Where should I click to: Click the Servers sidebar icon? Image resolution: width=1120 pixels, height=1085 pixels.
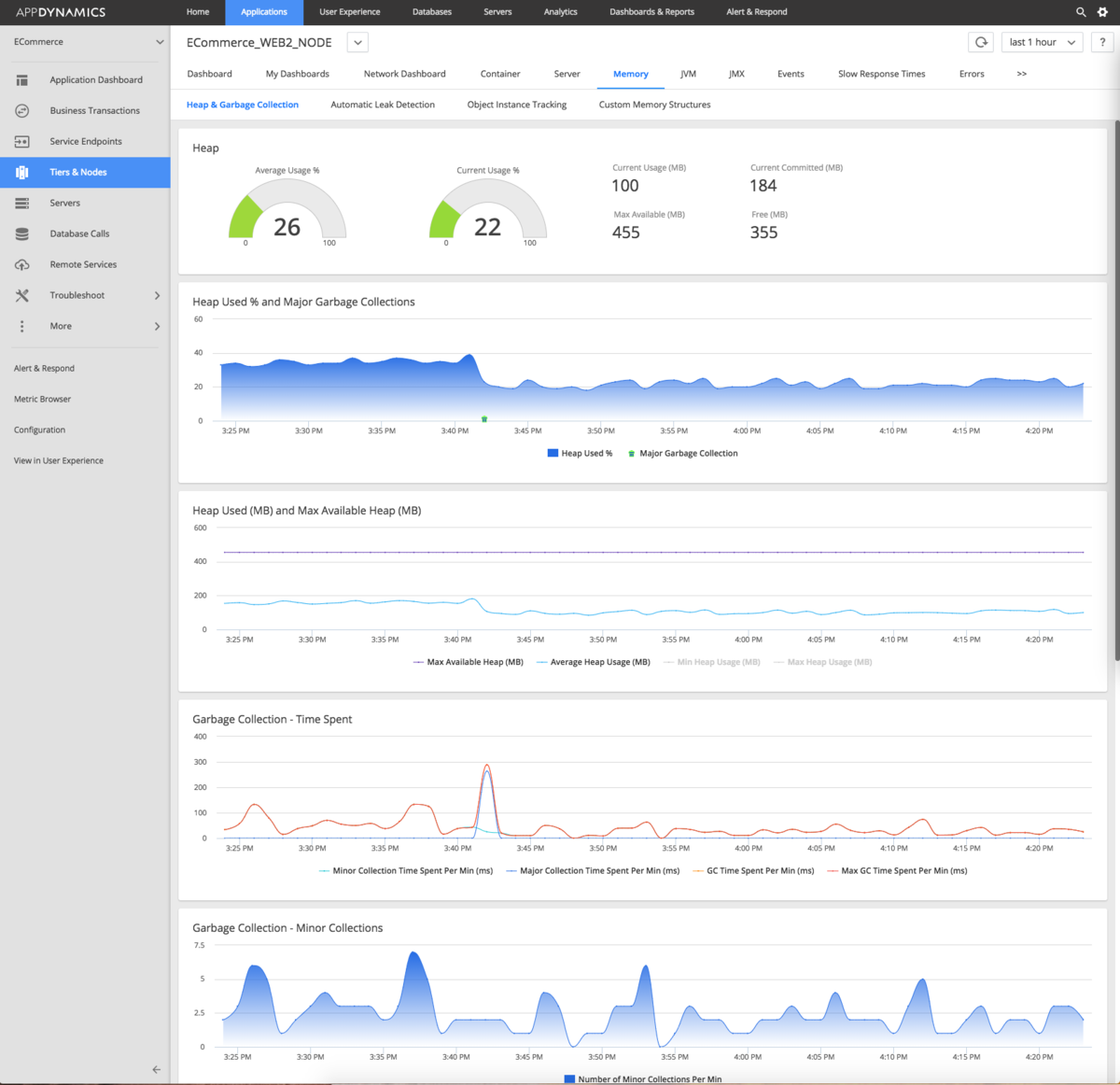click(22, 204)
